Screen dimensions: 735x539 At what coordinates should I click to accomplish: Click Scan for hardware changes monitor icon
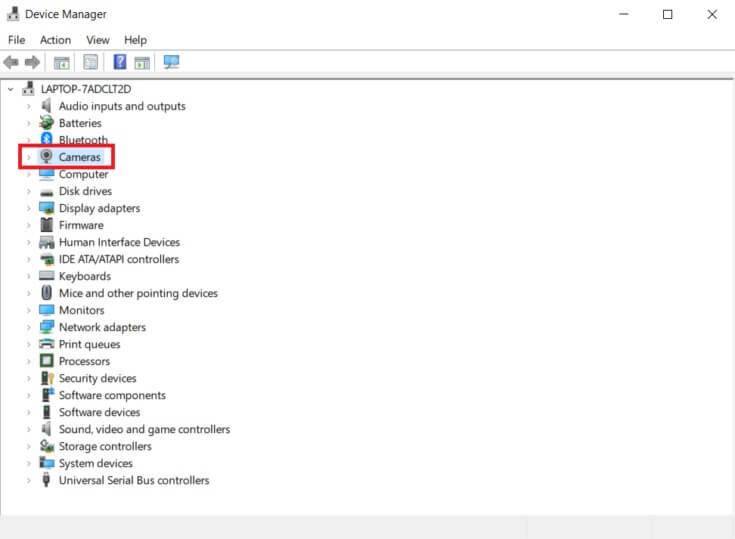point(171,62)
